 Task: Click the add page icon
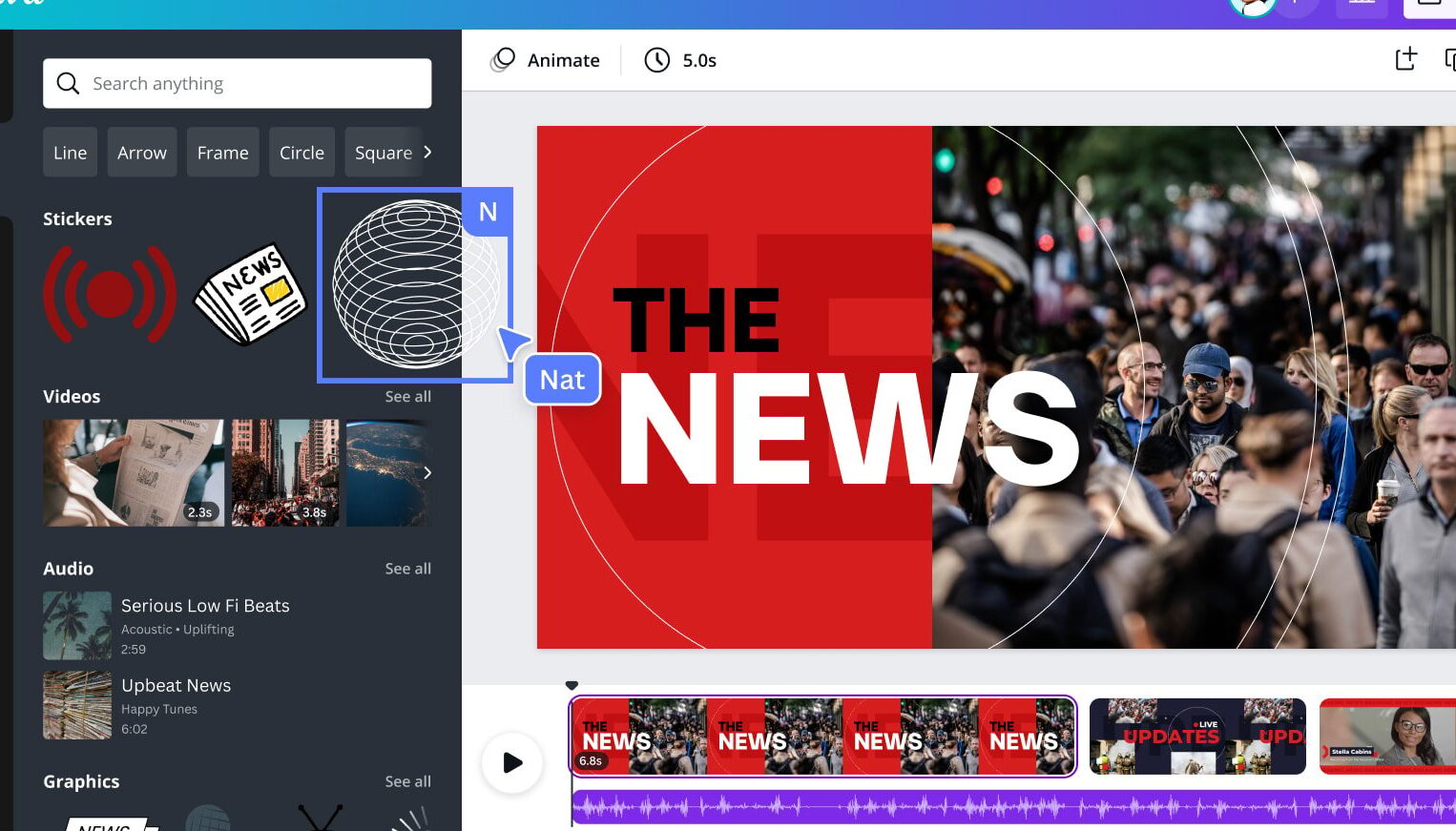coord(1405,59)
